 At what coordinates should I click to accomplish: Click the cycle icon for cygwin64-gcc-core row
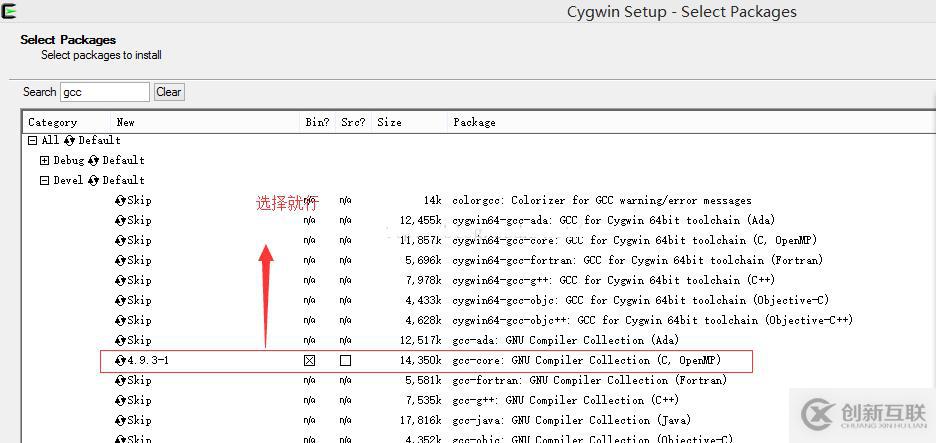click(120, 241)
